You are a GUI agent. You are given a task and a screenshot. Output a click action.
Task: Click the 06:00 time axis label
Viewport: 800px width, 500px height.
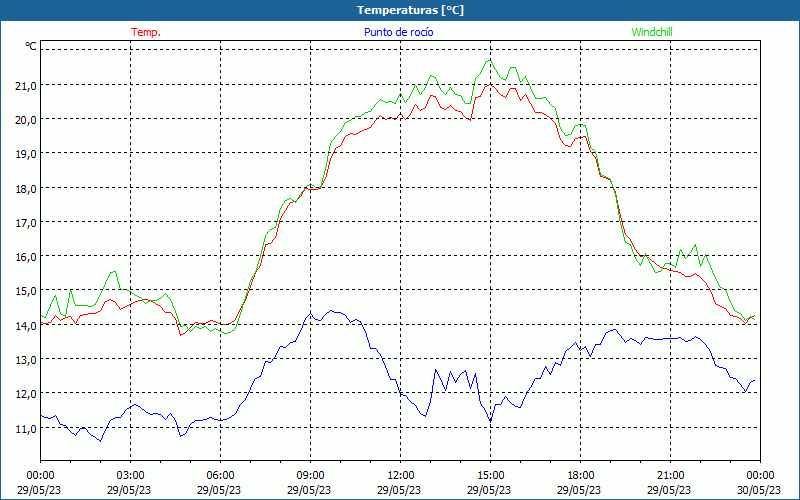coord(221,476)
